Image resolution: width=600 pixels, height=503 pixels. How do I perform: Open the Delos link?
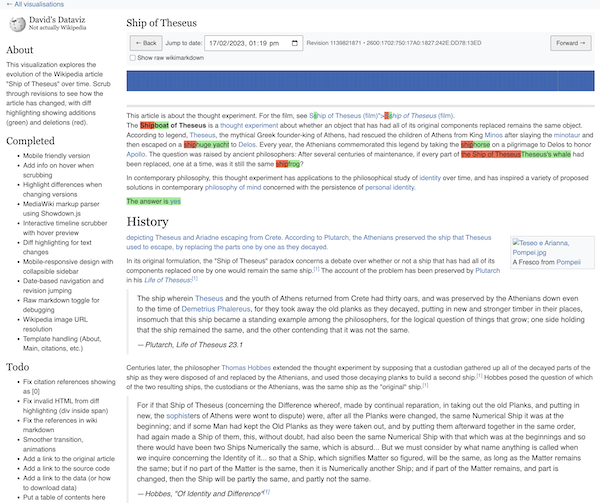pyautogui.click(x=247, y=145)
